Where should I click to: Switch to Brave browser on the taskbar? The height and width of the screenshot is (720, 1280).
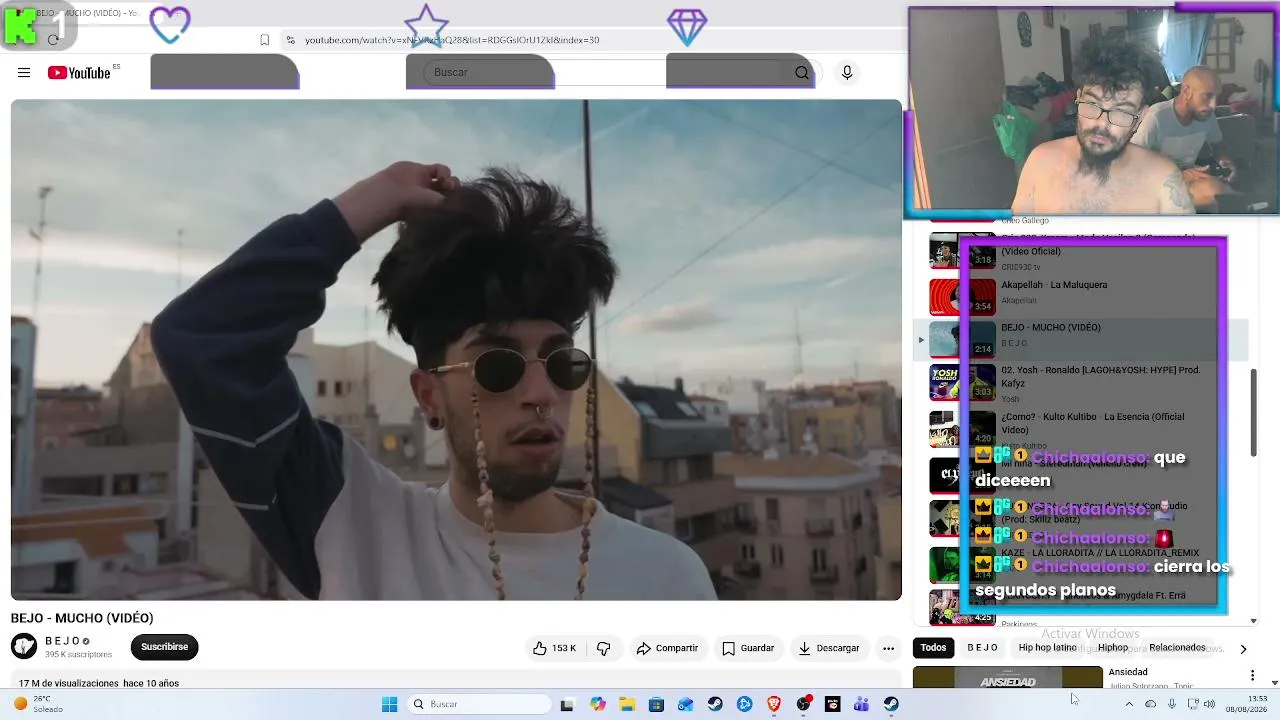[774, 704]
